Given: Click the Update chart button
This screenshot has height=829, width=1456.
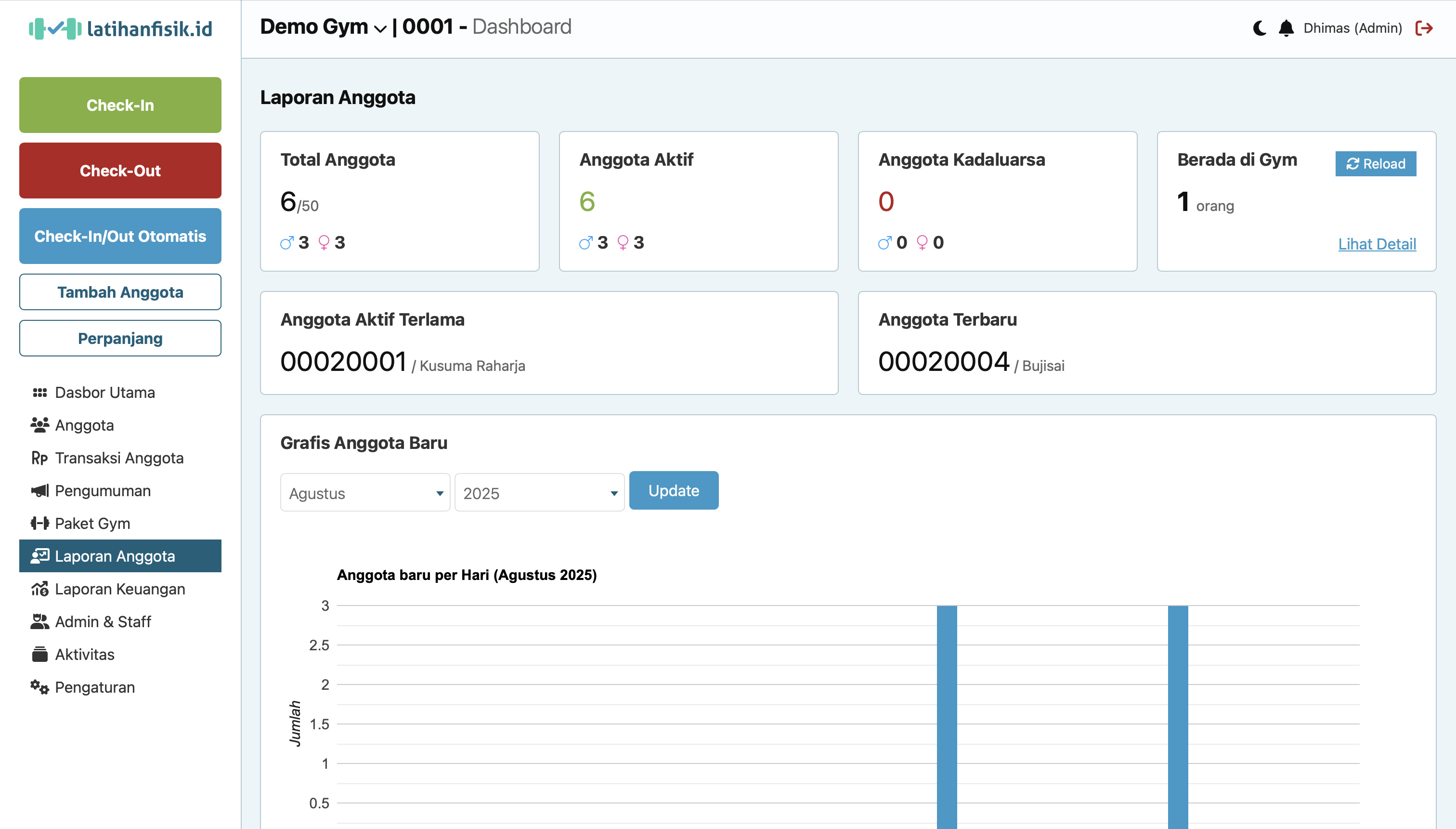Looking at the screenshot, I should 673,490.
